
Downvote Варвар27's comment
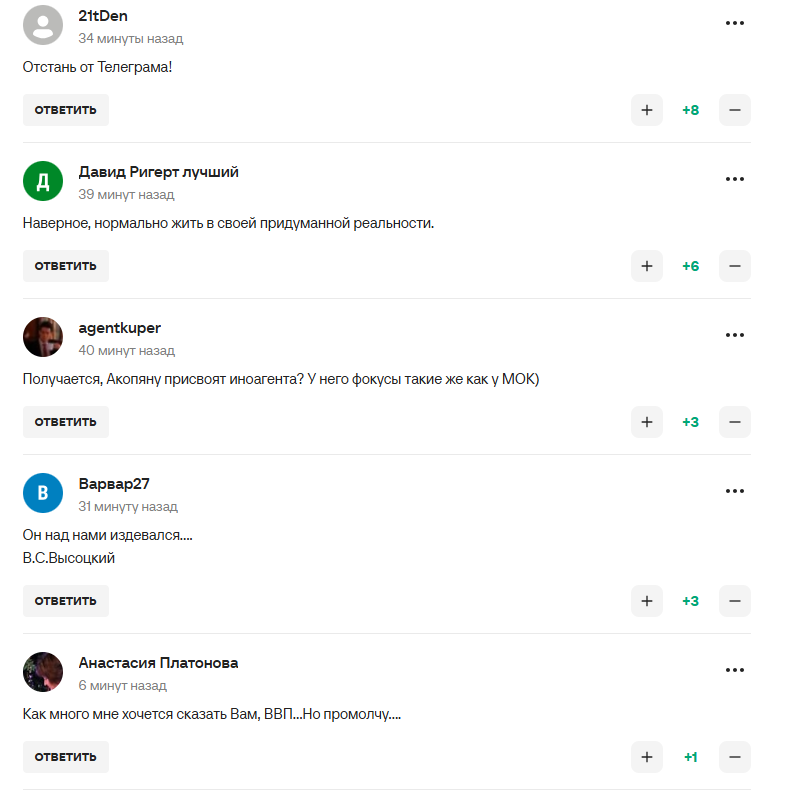734,601
